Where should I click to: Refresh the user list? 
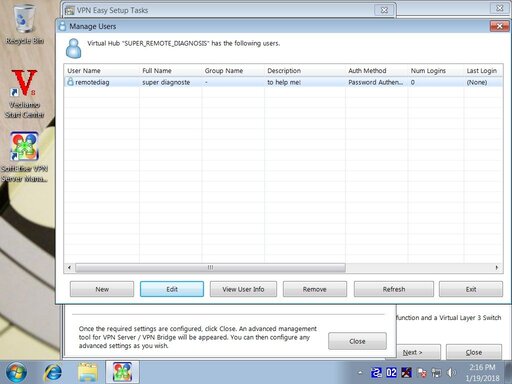[x=394, y=289]
